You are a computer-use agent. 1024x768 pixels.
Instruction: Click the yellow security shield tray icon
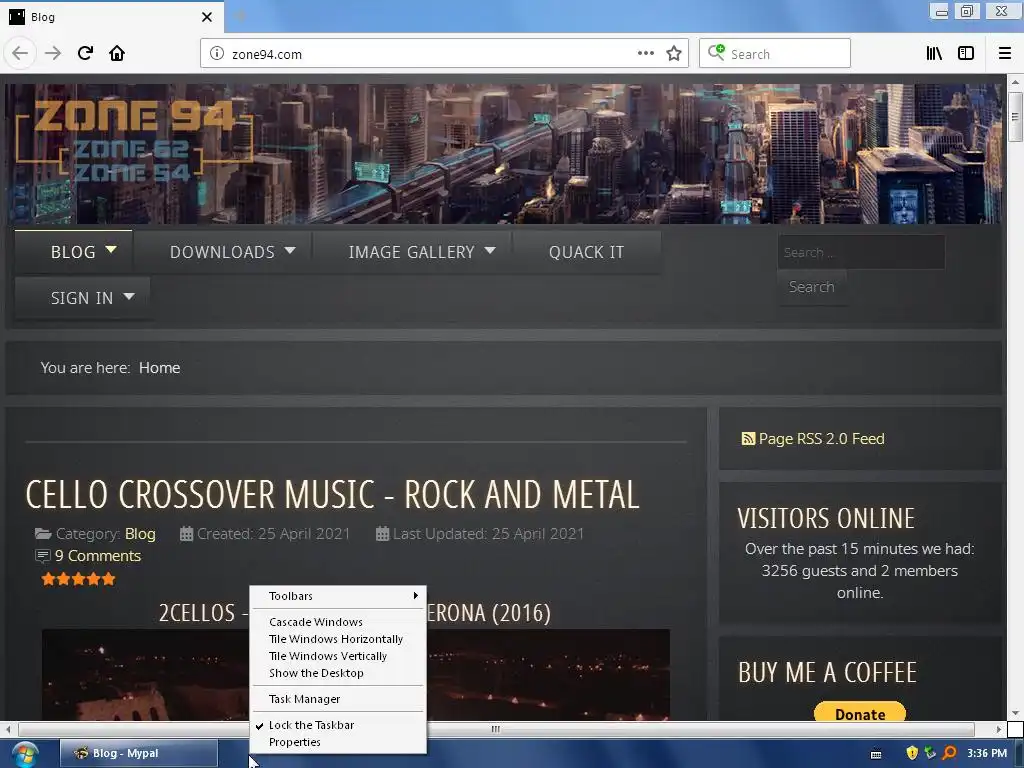912,753
